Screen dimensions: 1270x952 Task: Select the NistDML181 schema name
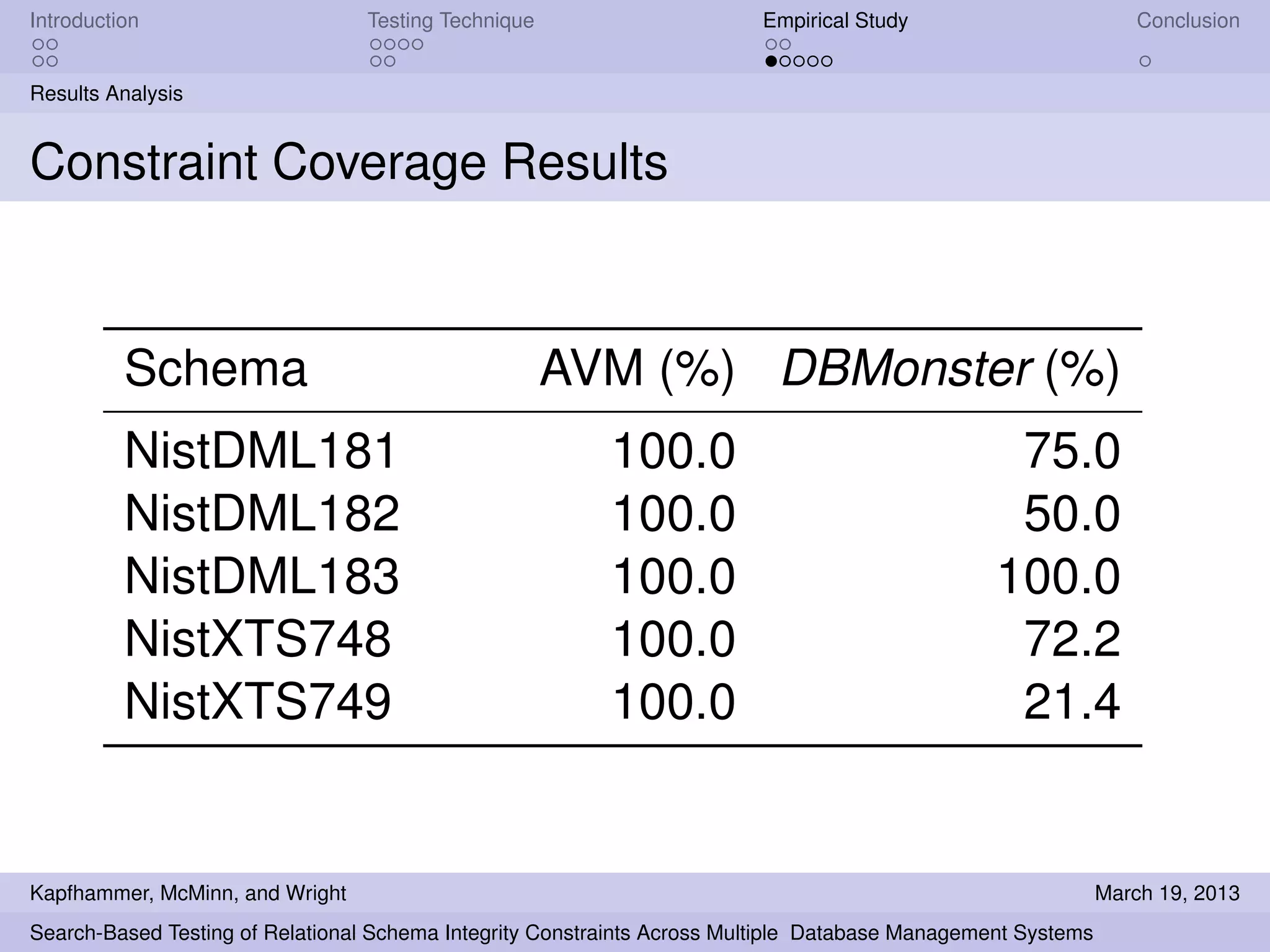(260, 451)
